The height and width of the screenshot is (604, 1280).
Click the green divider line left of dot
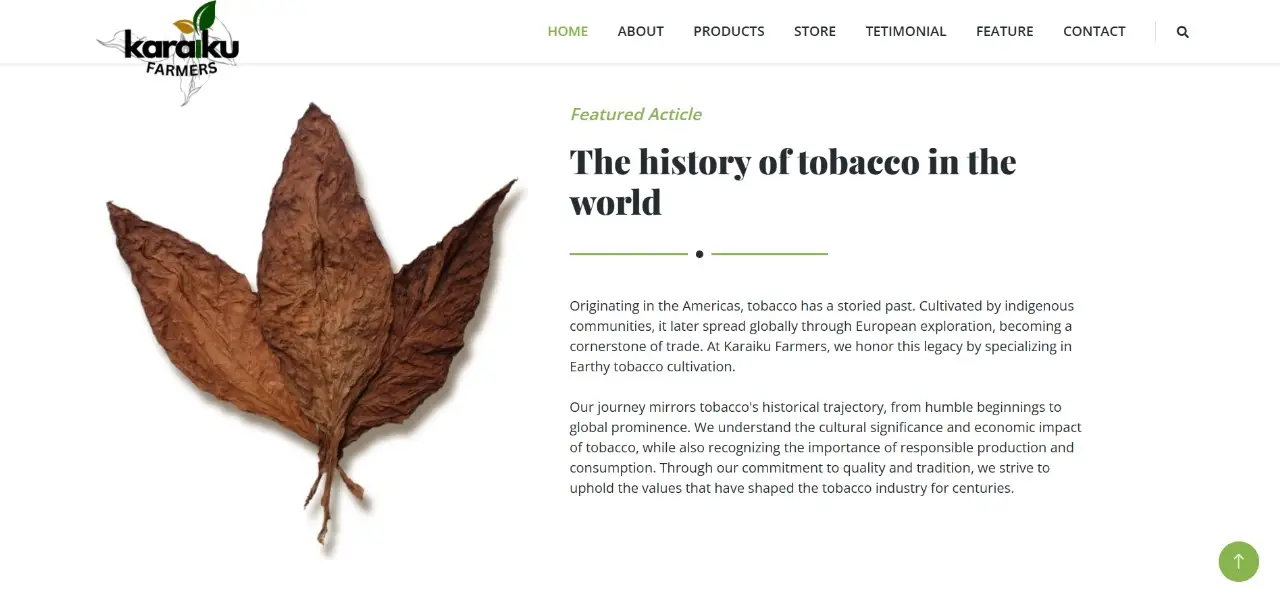pyautogui.click(x=628, y=254)
